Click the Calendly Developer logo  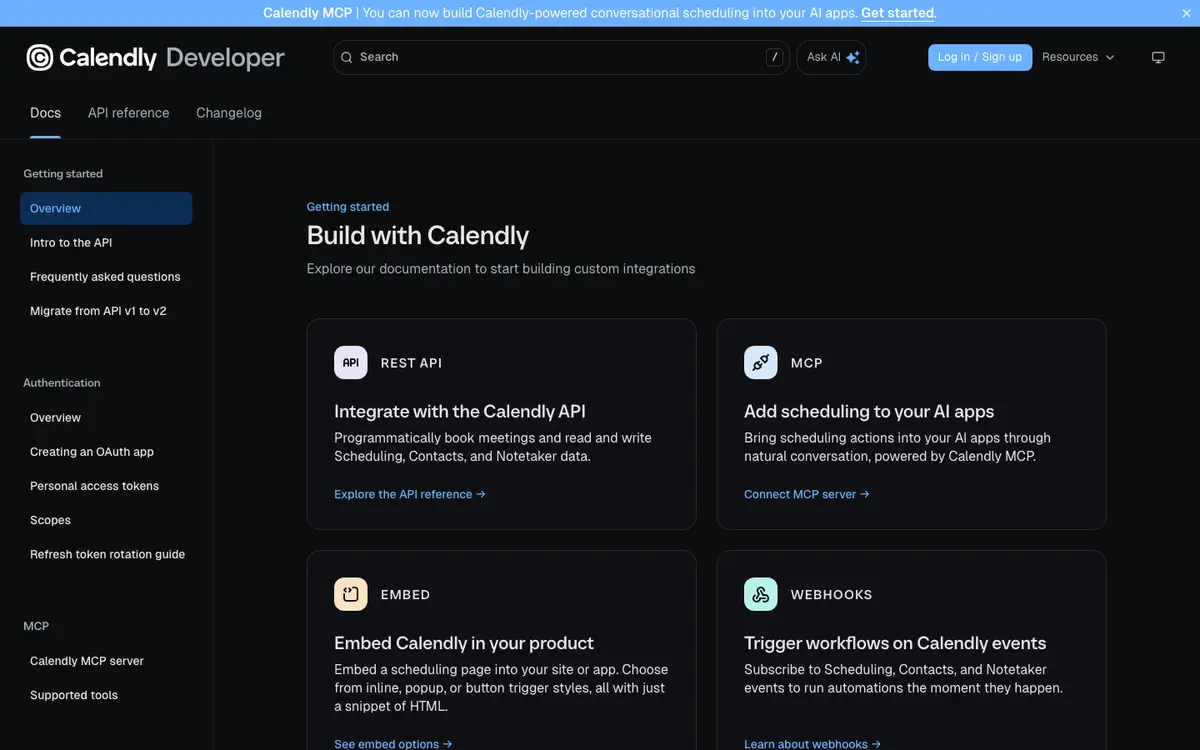[x=155, y=57]
